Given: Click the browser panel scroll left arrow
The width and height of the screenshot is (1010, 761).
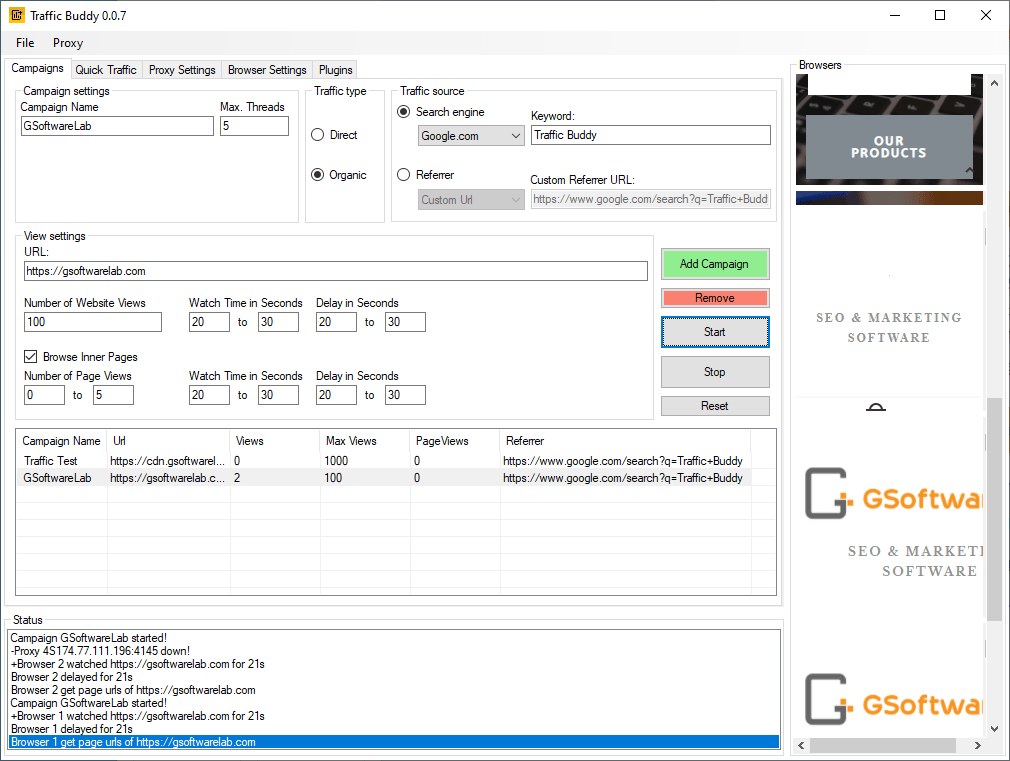Looking at the screenshot, I should [802, 746].
